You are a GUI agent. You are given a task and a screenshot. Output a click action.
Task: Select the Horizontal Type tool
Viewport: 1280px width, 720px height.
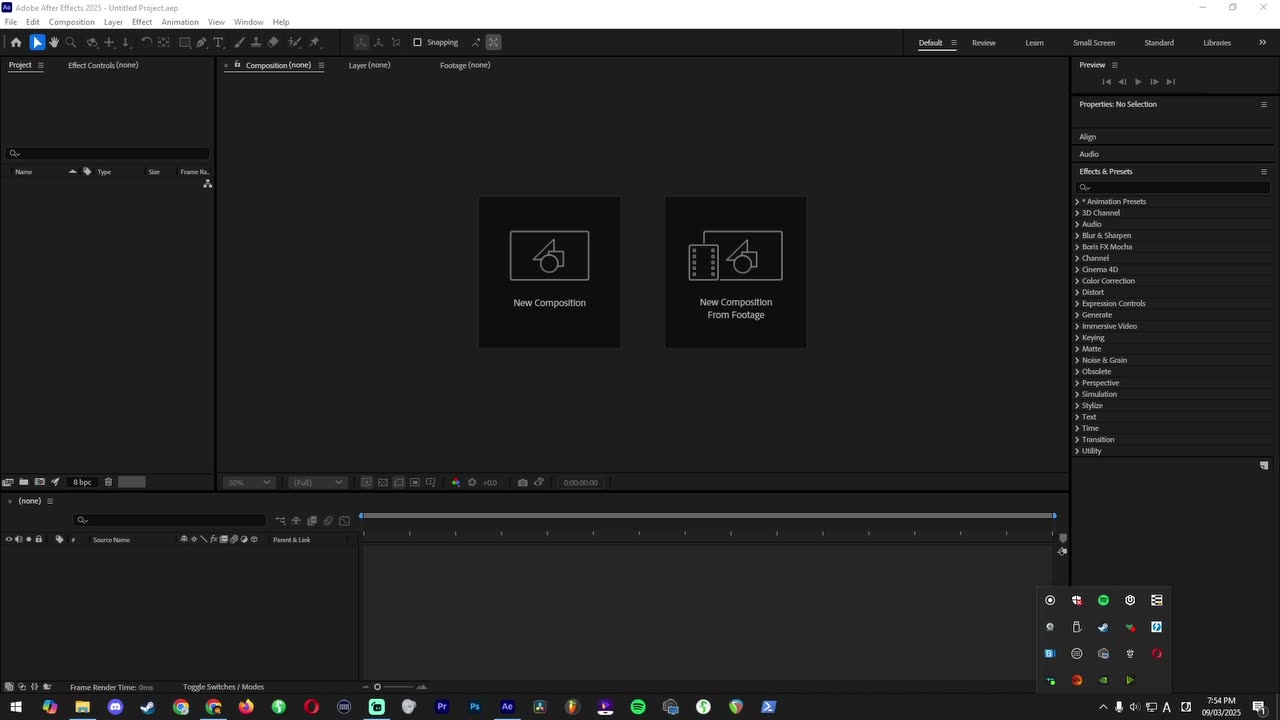(x=219, y=42)
